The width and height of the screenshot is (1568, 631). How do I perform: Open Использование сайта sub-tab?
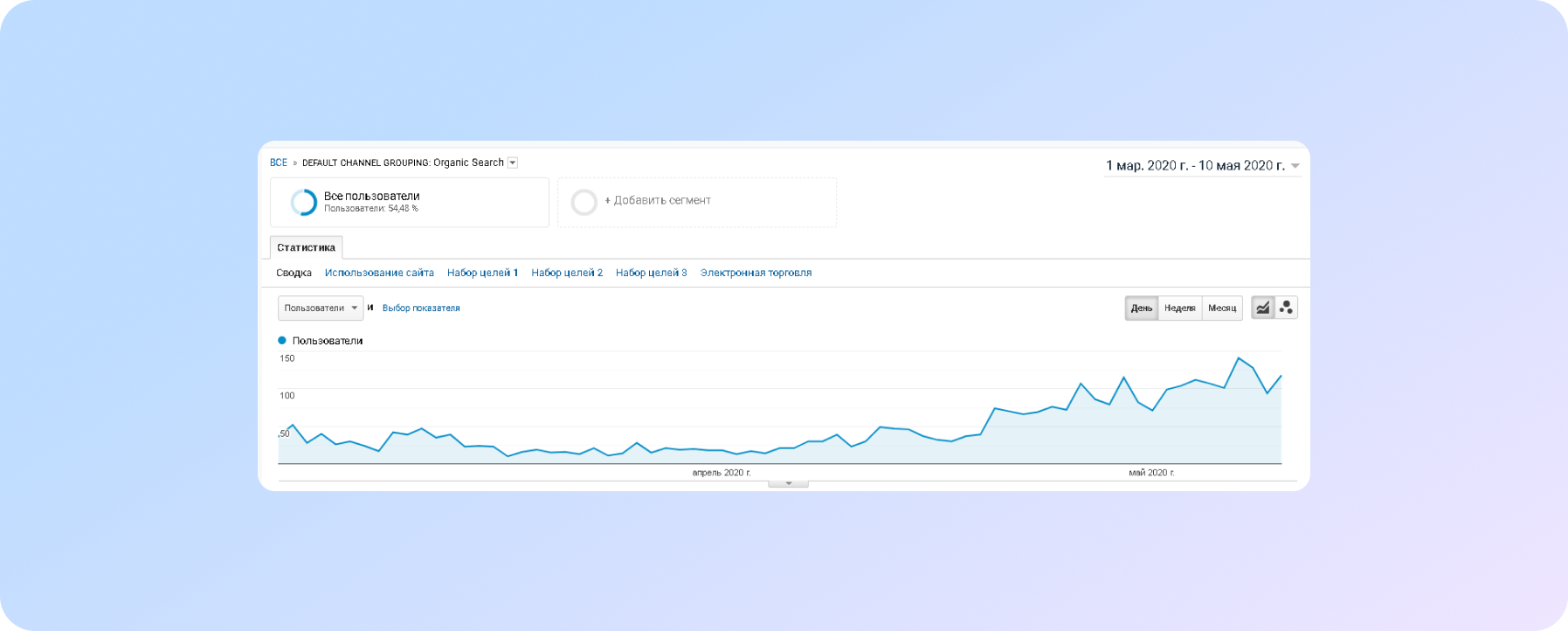(x=379, y=273)
